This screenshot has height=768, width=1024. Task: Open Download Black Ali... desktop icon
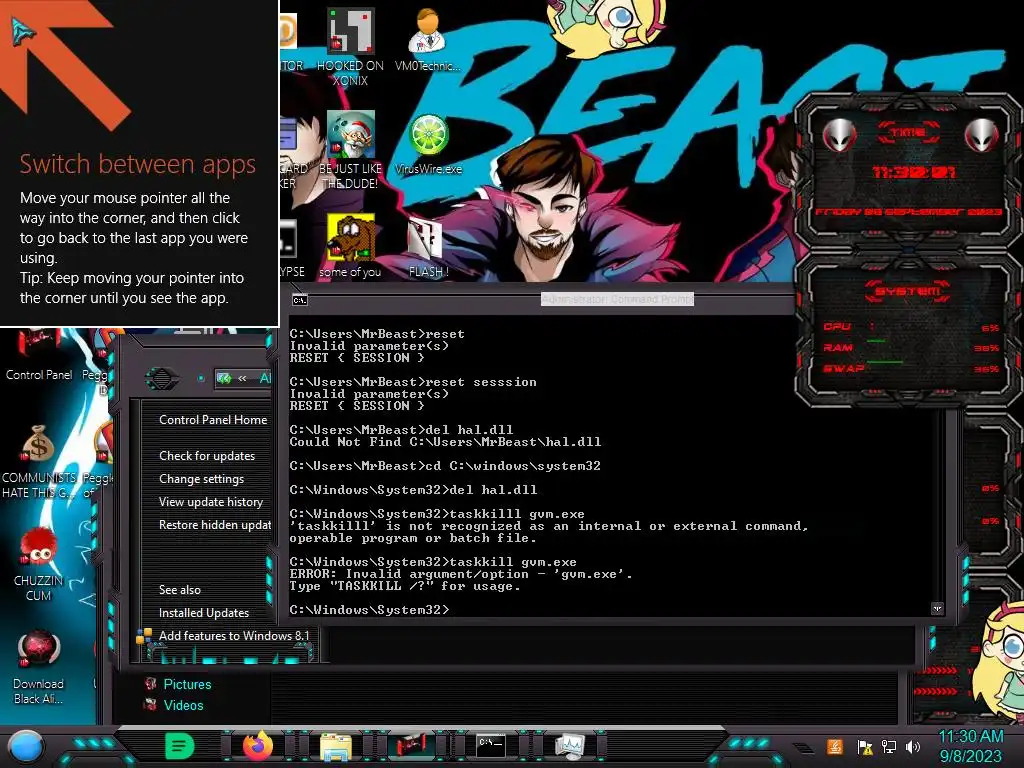[39, 667]
